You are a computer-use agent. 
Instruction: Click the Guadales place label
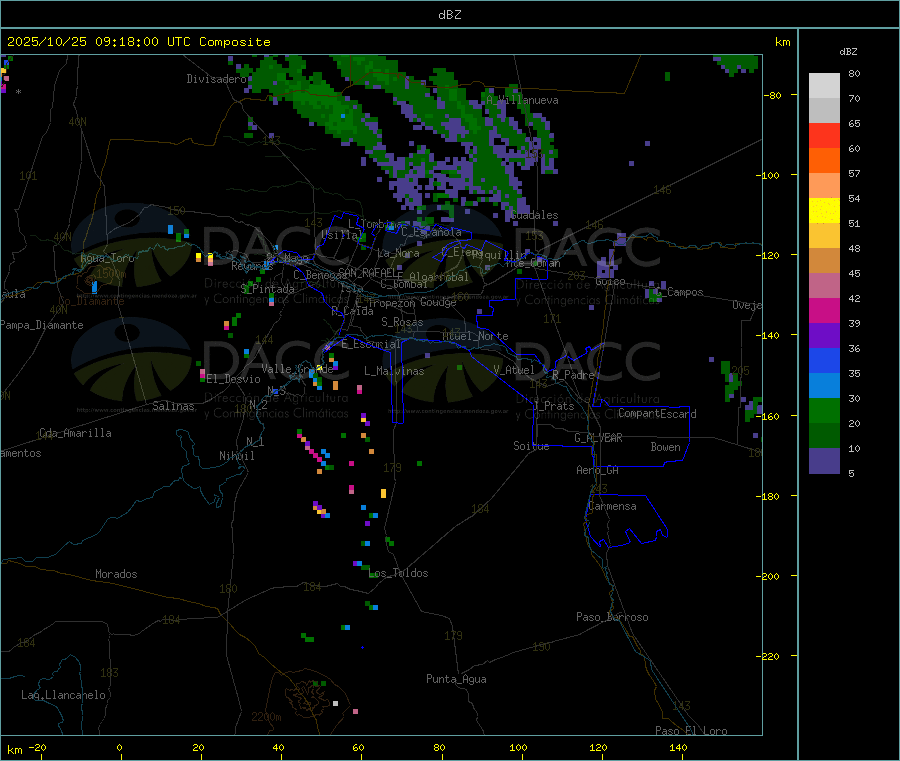534,215
